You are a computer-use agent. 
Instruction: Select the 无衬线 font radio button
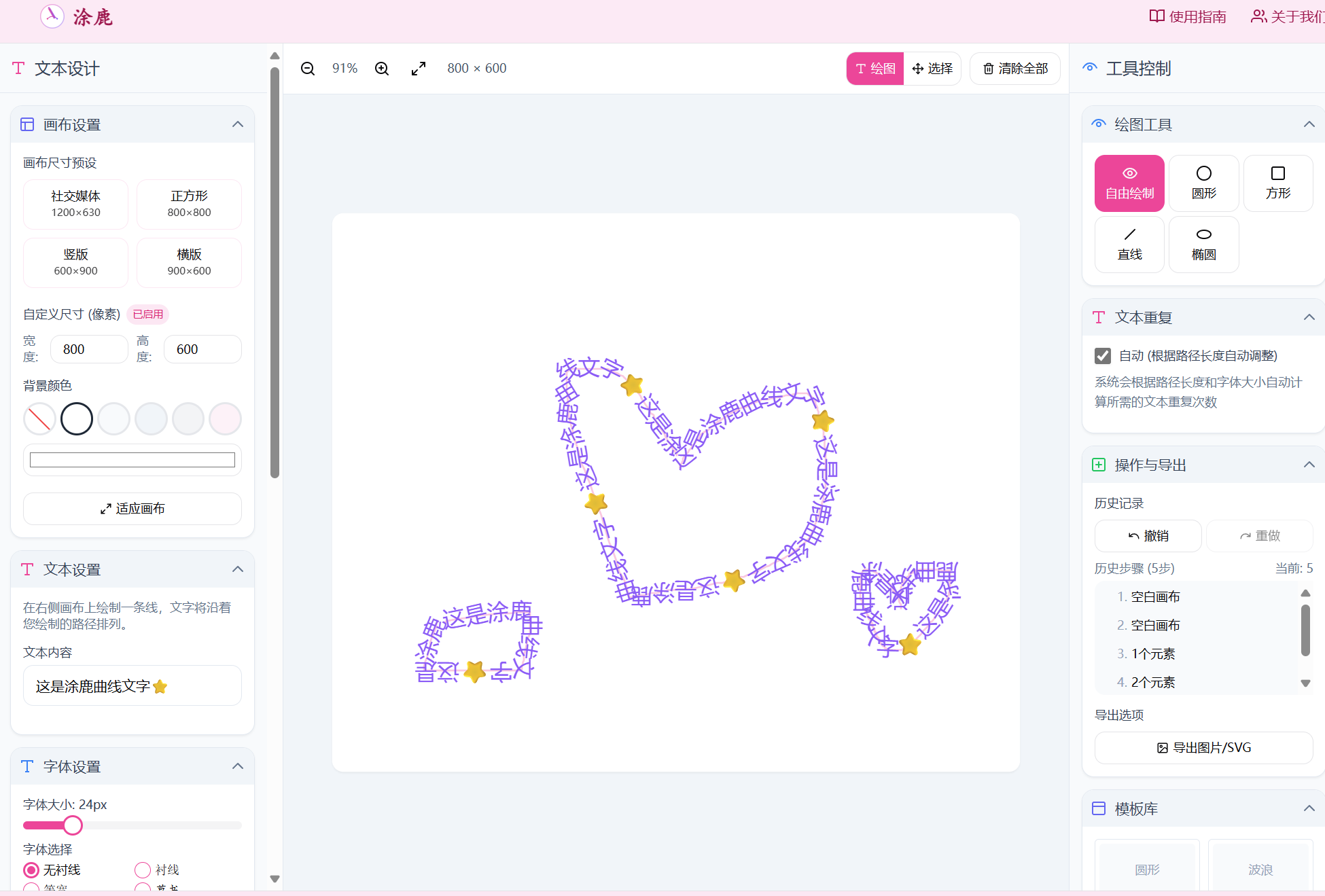pyautogui.click(x=31, y=870)
